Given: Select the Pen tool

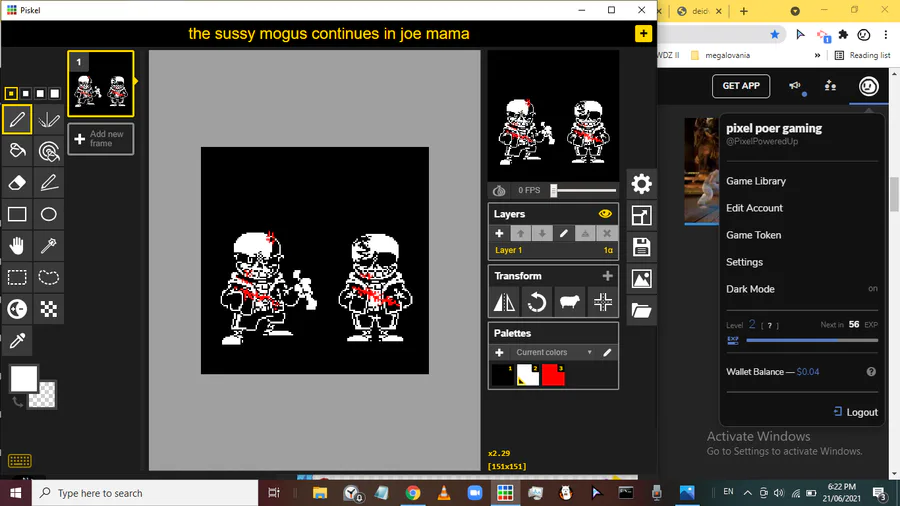Looking at the screenshot, I should point(17,119).
